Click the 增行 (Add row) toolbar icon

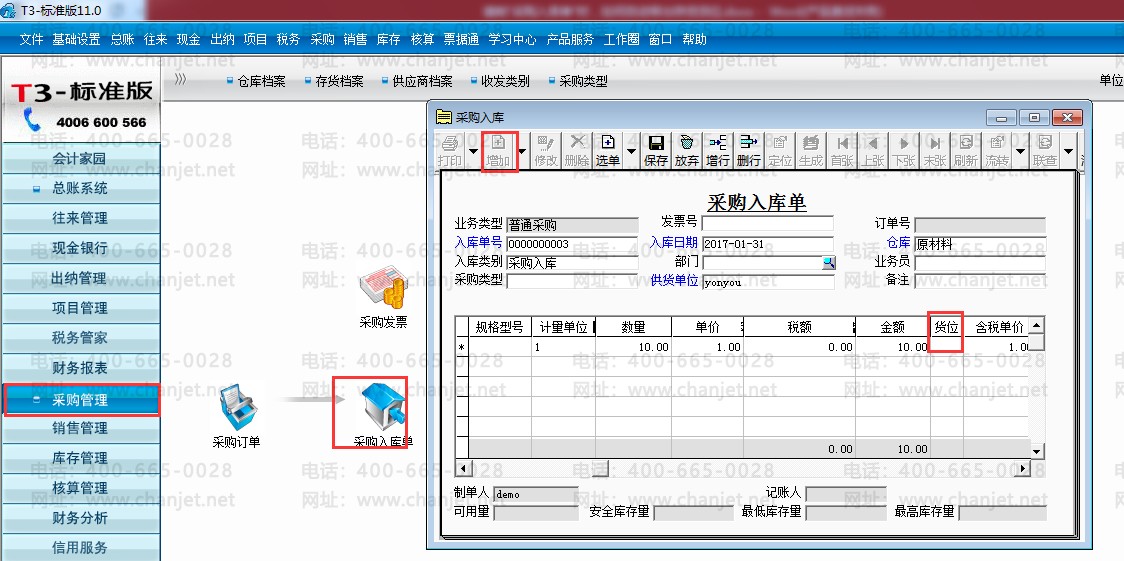click(x=718, y=151)
